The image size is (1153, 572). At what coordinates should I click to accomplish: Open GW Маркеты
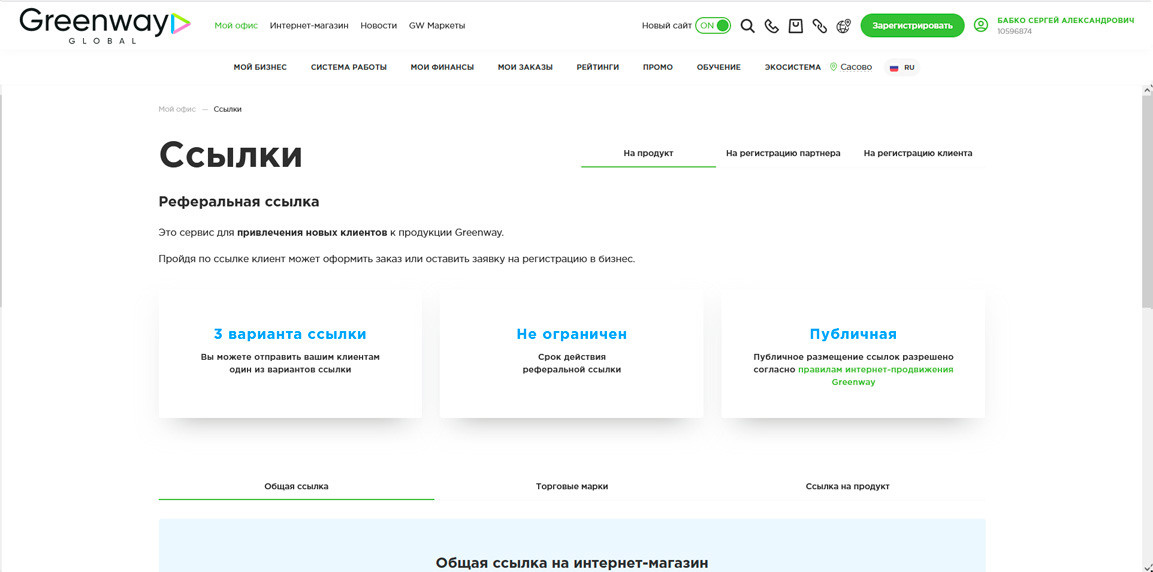pos(437,25)
